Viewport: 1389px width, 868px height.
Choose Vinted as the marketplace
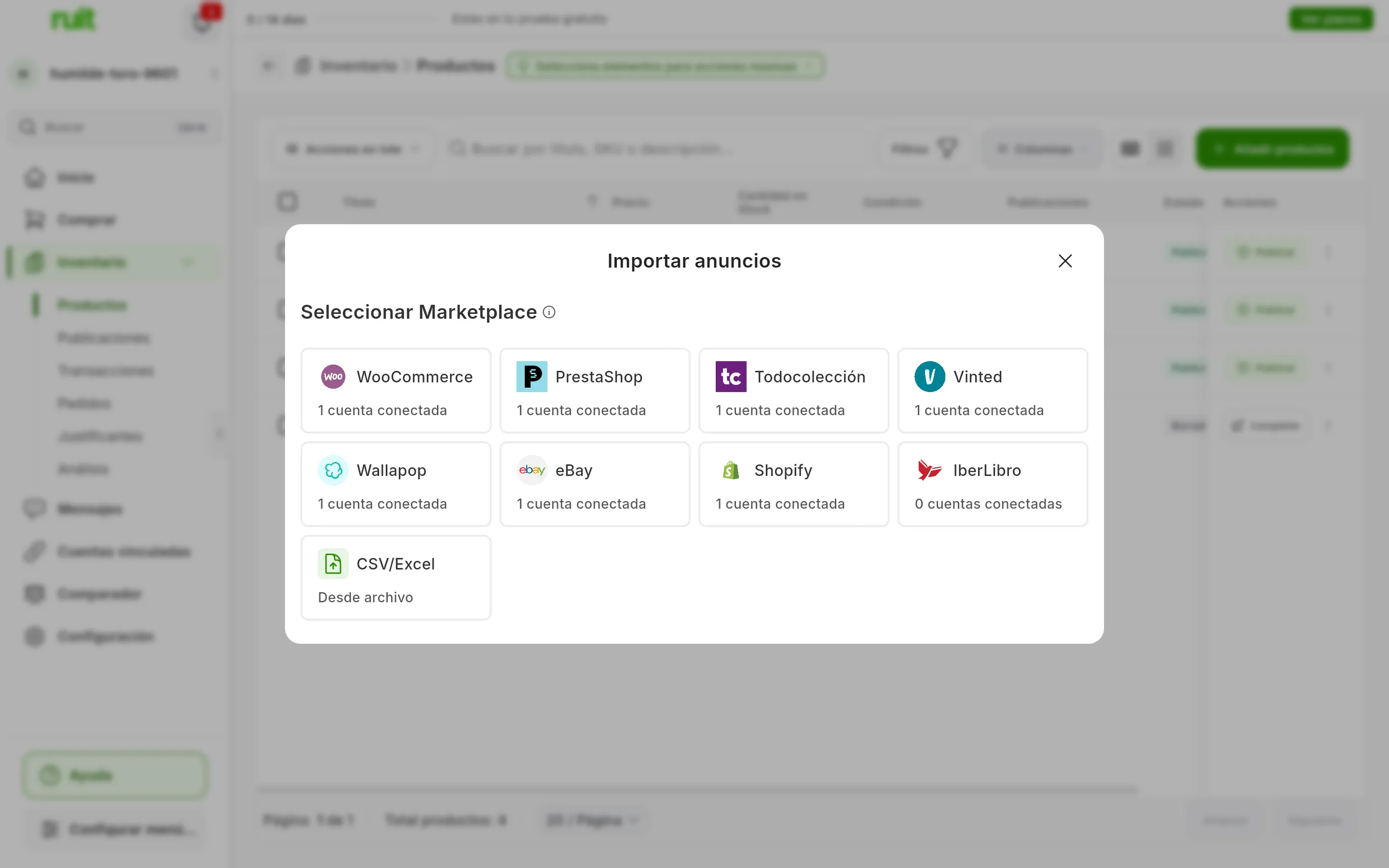[993, 391]
